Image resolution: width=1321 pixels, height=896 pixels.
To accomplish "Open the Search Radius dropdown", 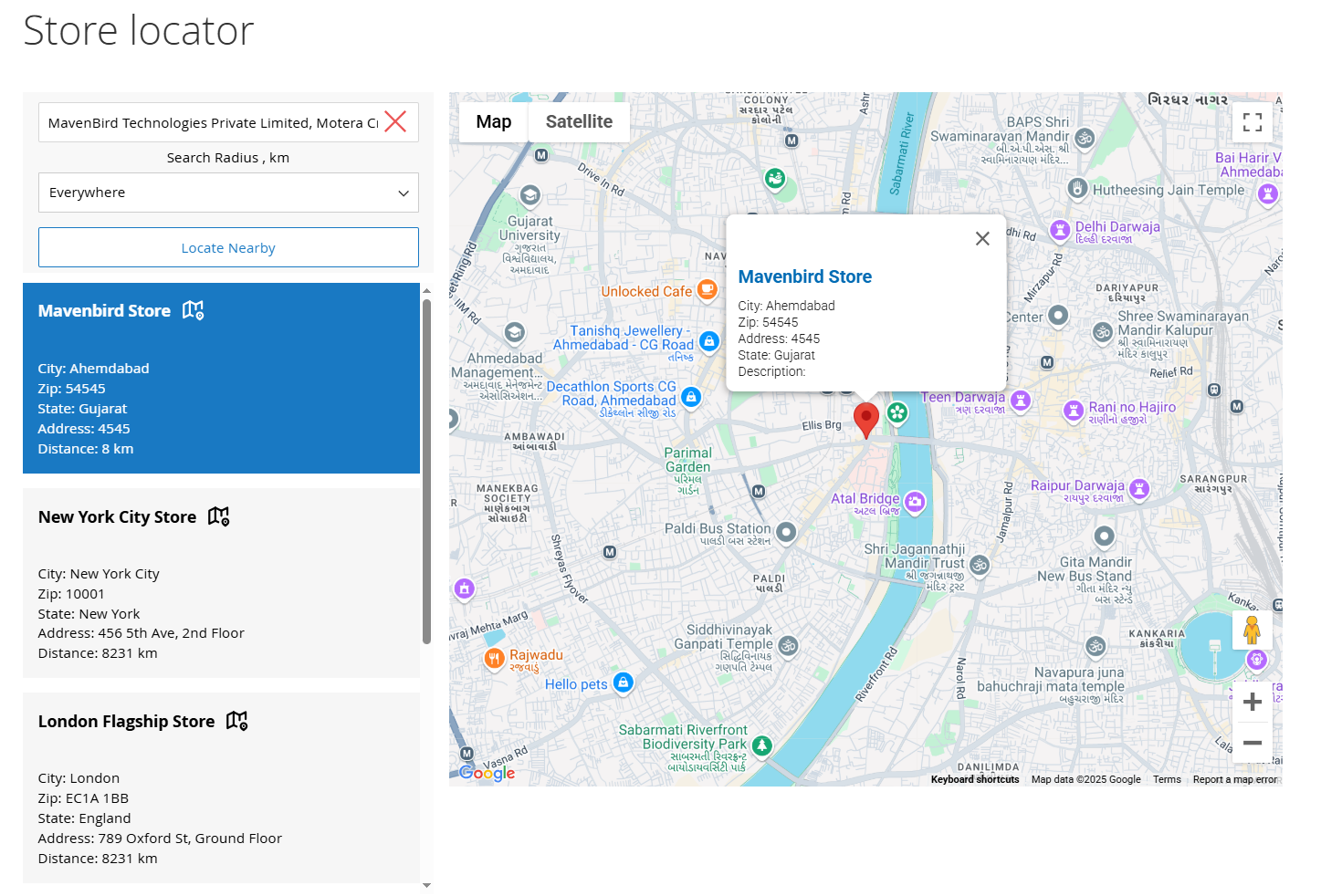I will point(228,193).
